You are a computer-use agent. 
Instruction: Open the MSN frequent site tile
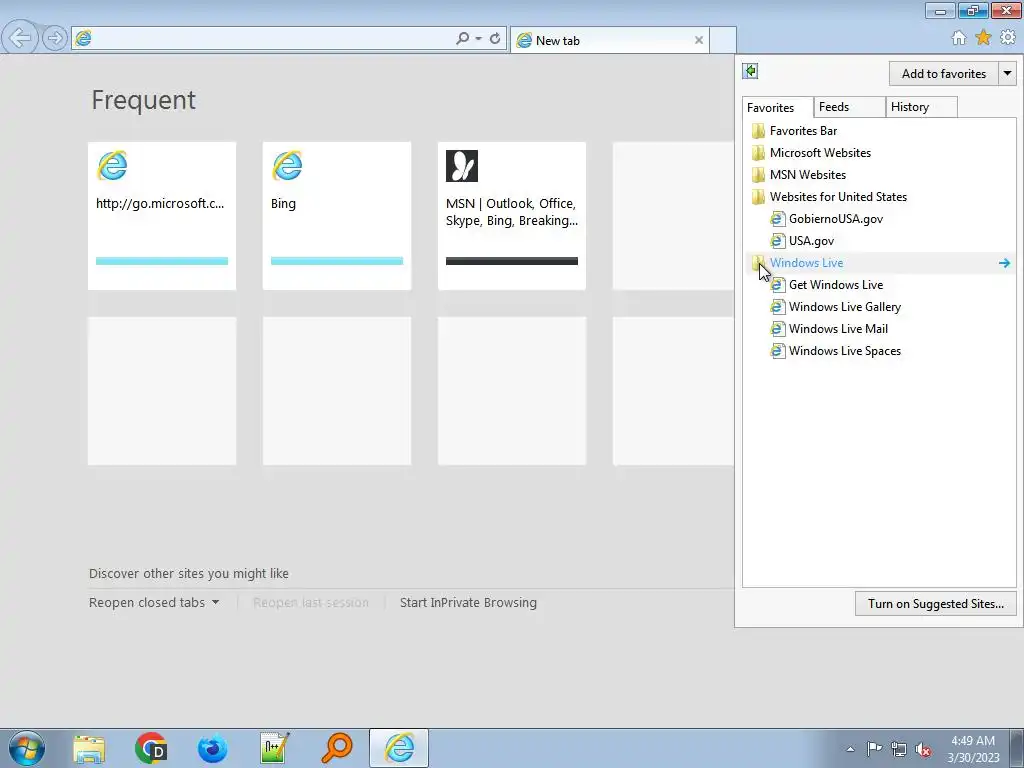tap(512, 216)
